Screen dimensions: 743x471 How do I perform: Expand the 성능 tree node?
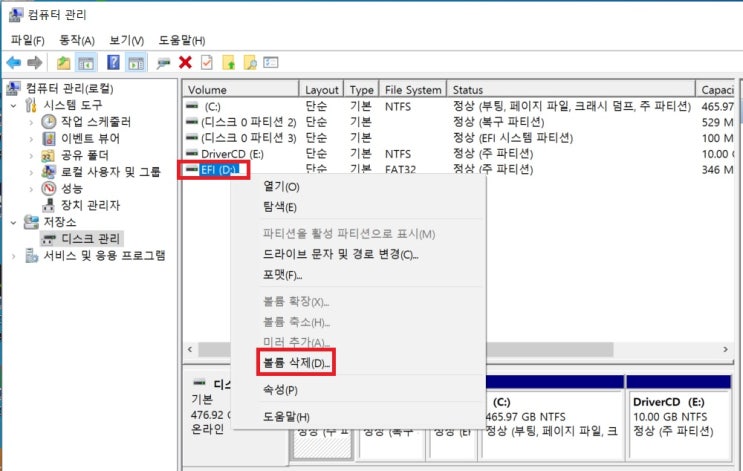(x=31, y=189)
